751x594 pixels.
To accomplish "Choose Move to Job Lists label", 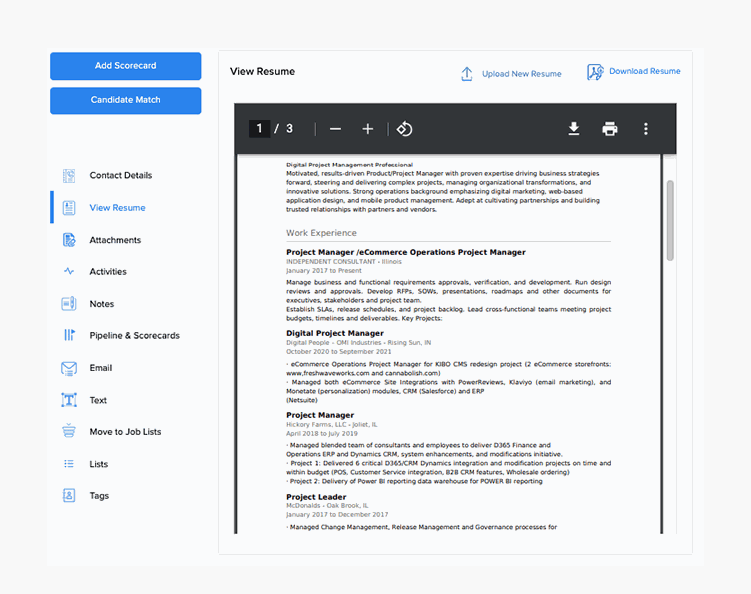I will tap(125, 432).
